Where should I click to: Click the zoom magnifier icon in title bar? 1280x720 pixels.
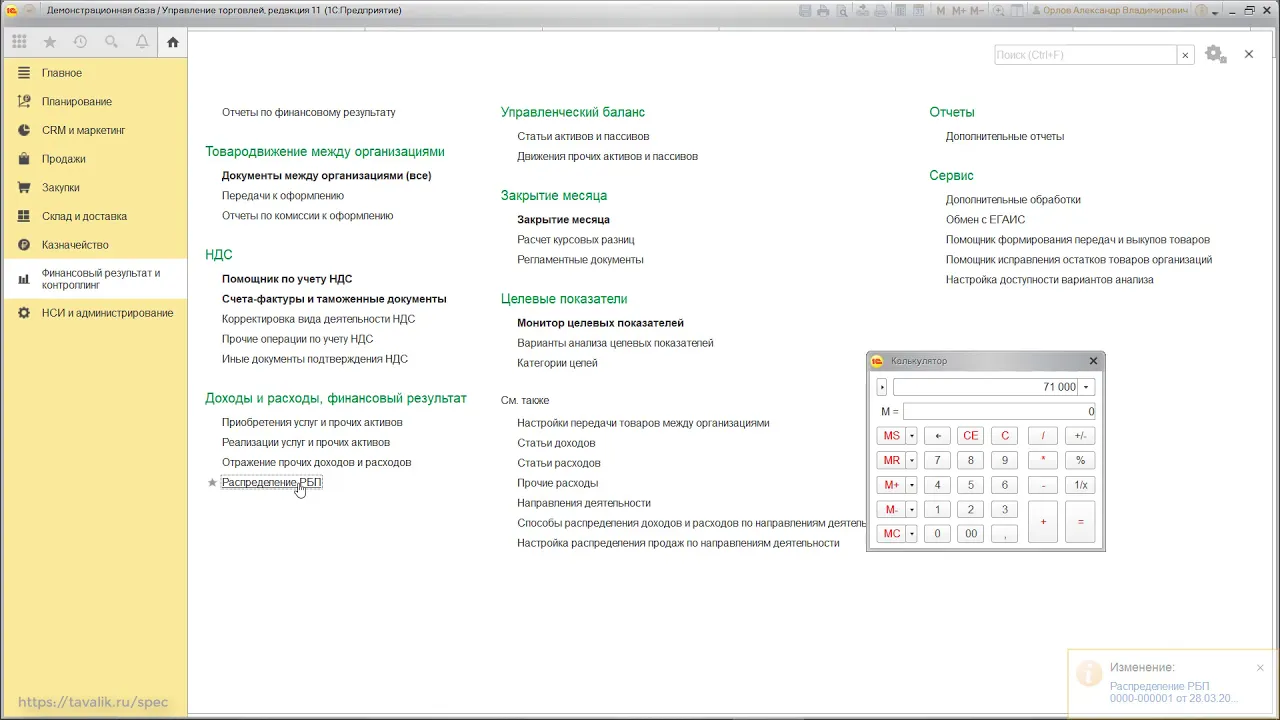point(998,10)
